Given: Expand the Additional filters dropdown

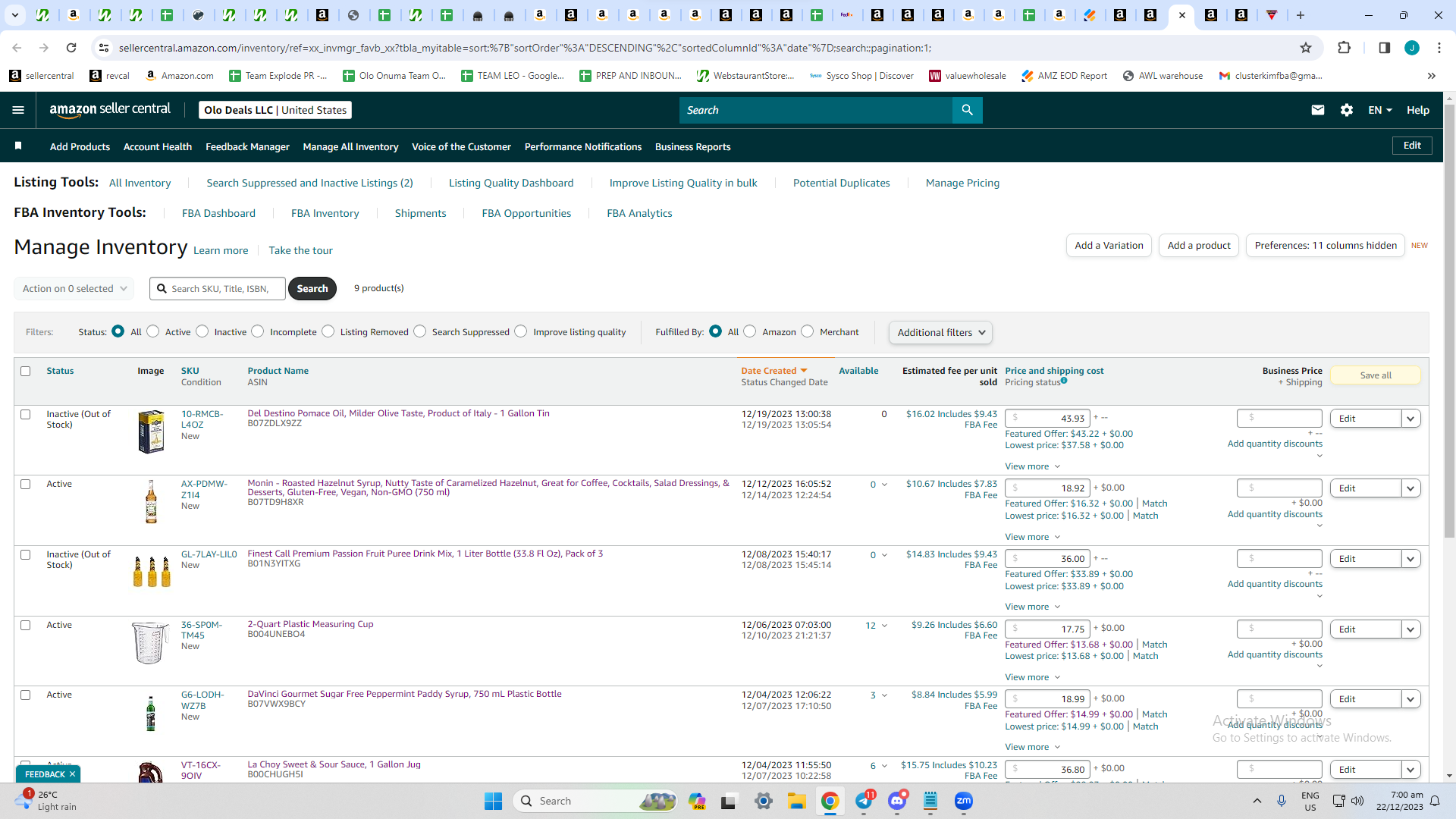Looking at the screenshot, I should 940,332.
